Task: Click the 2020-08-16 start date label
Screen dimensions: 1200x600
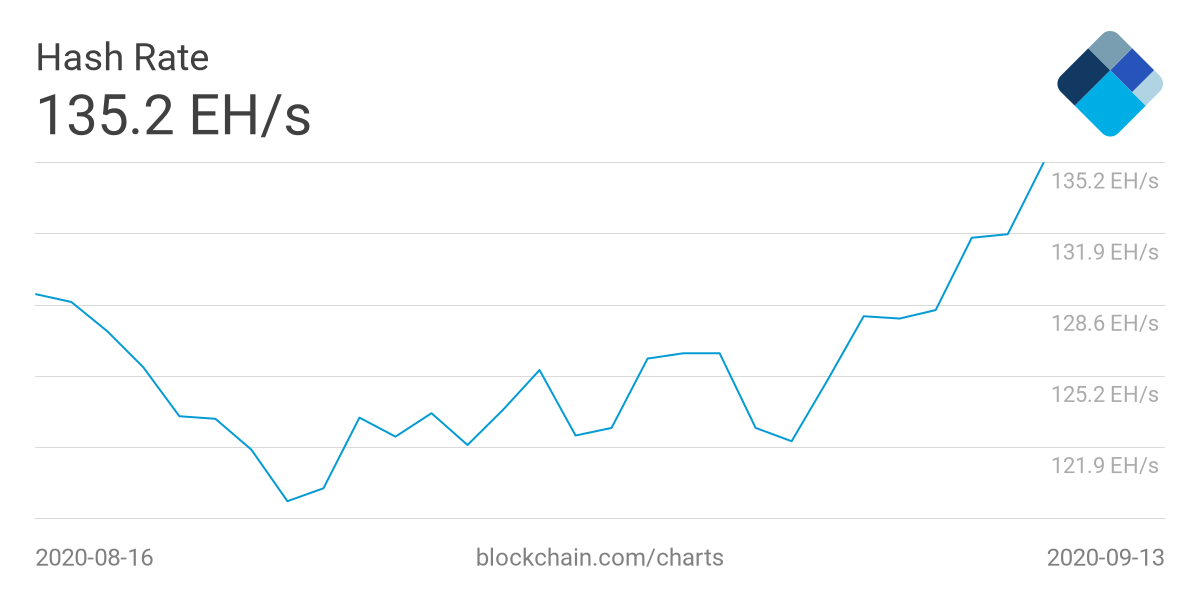Action: (x=95, y=557)
